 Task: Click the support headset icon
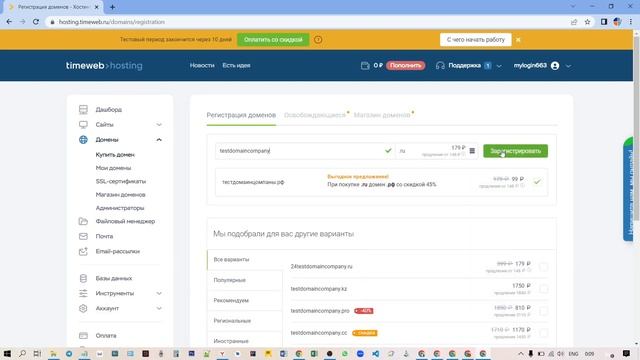(x=440, y=65)
